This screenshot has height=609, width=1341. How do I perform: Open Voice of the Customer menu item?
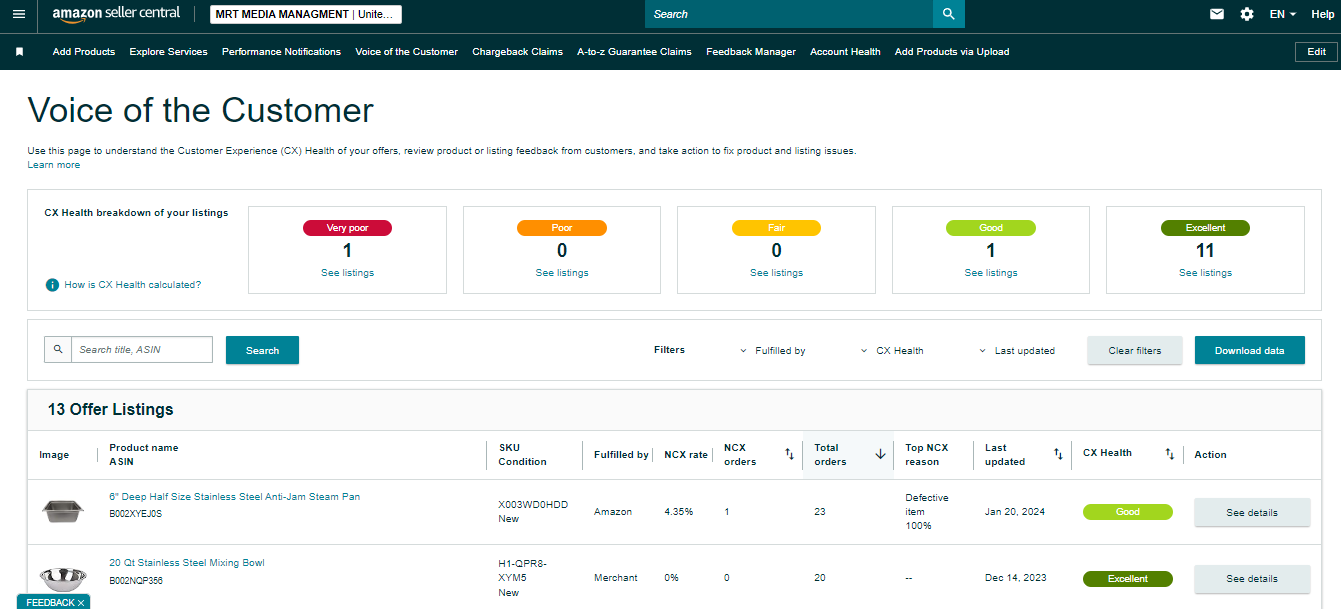coord(406,52)
